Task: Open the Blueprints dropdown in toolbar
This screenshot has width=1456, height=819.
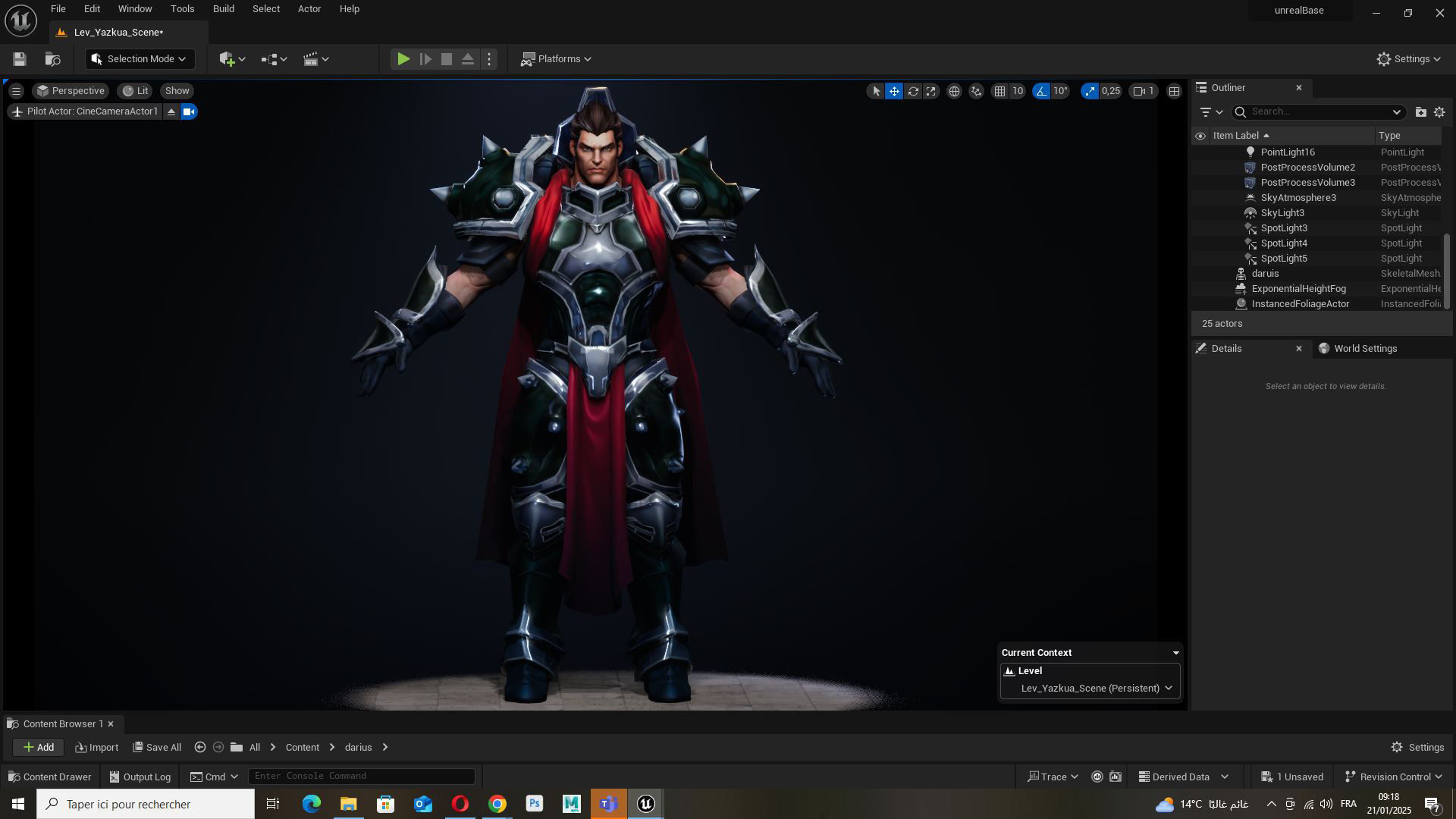Action: [x=274, y=59]
